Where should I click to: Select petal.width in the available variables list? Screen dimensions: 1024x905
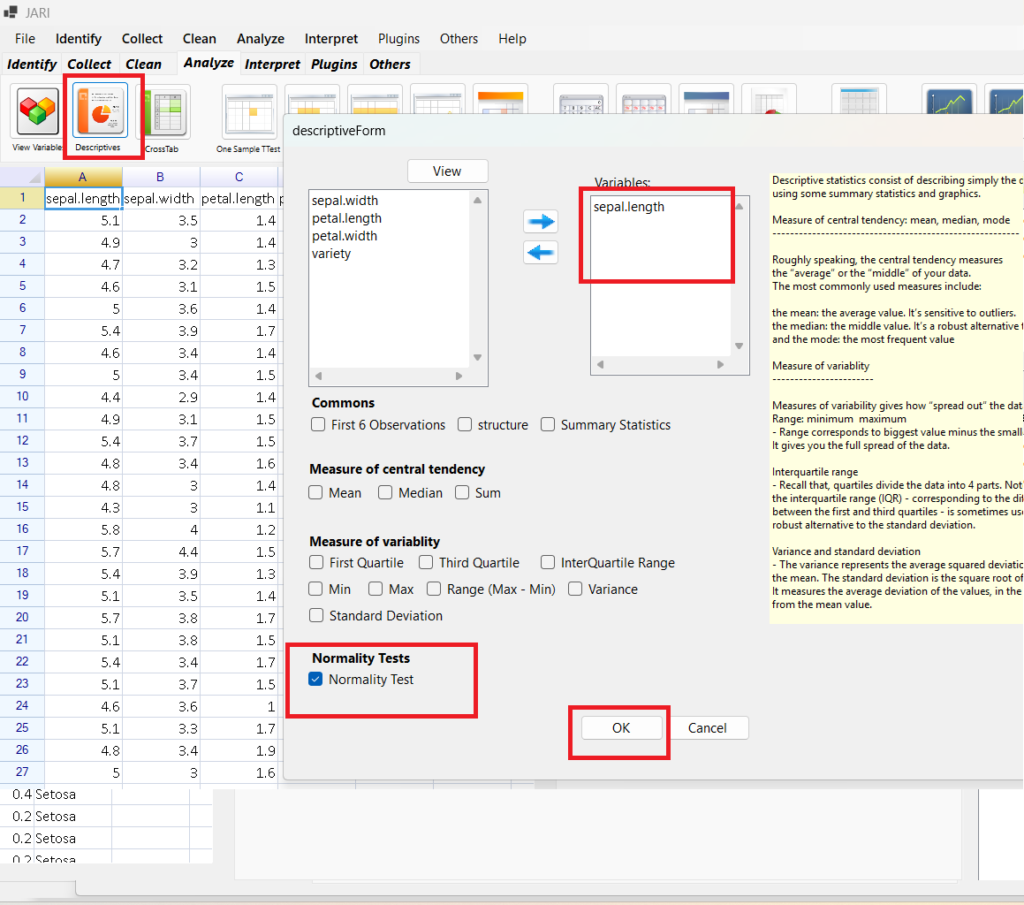click(345, 236)
